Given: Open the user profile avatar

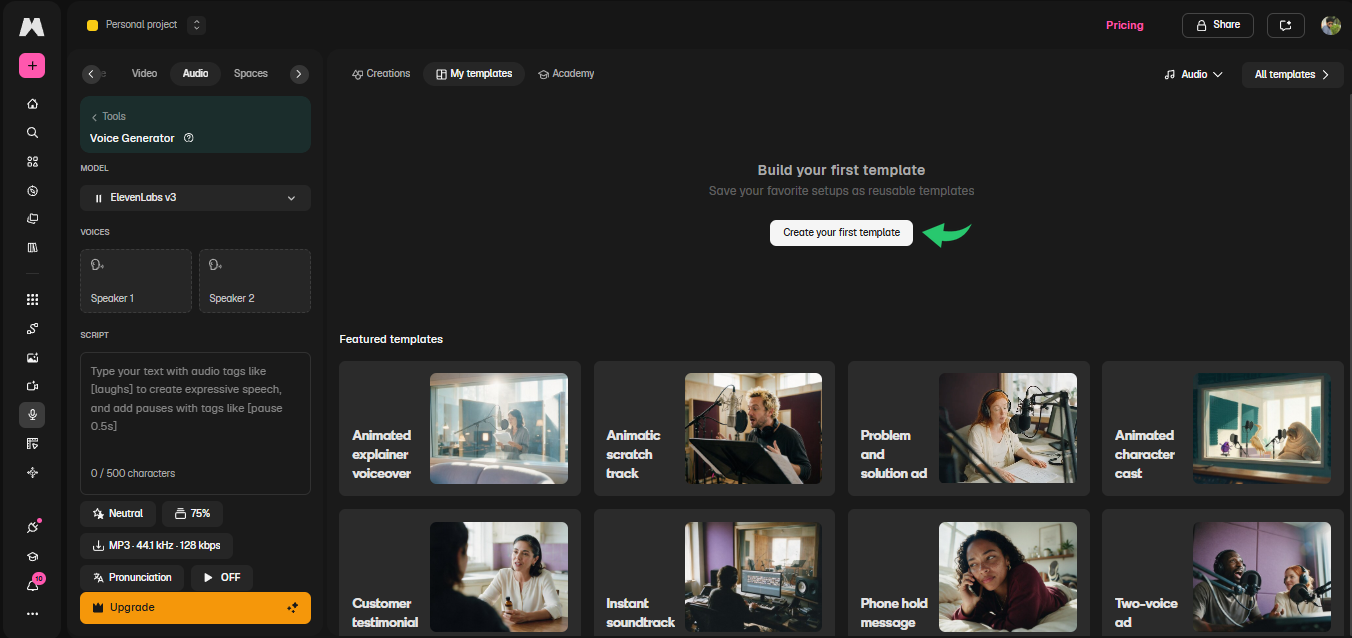Looking at the screenshot, I should [x=1331, y=25].
